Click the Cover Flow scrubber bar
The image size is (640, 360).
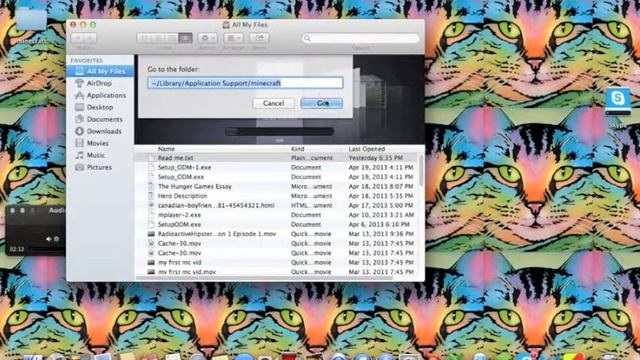[279, 131]
